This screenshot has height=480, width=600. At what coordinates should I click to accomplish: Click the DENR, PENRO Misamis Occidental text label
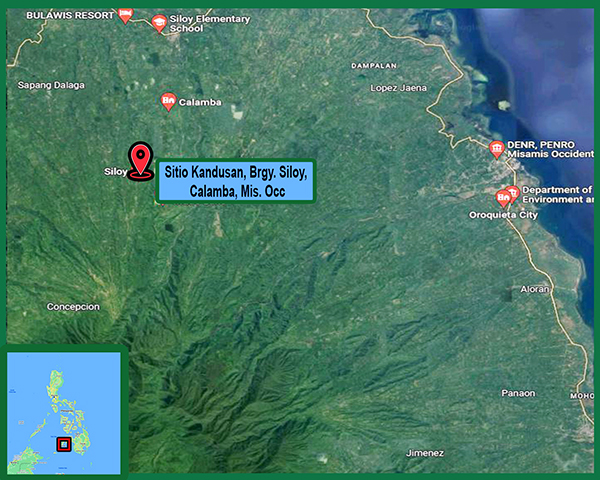[548, 155]
